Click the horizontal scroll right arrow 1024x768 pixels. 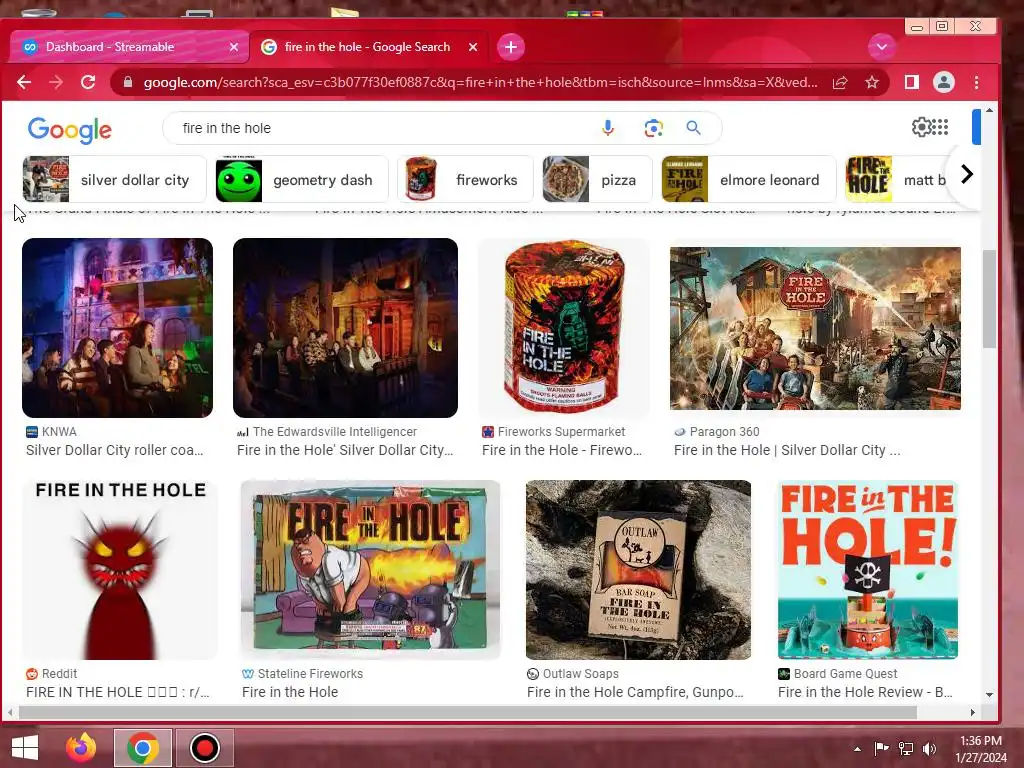click(973, 712)
